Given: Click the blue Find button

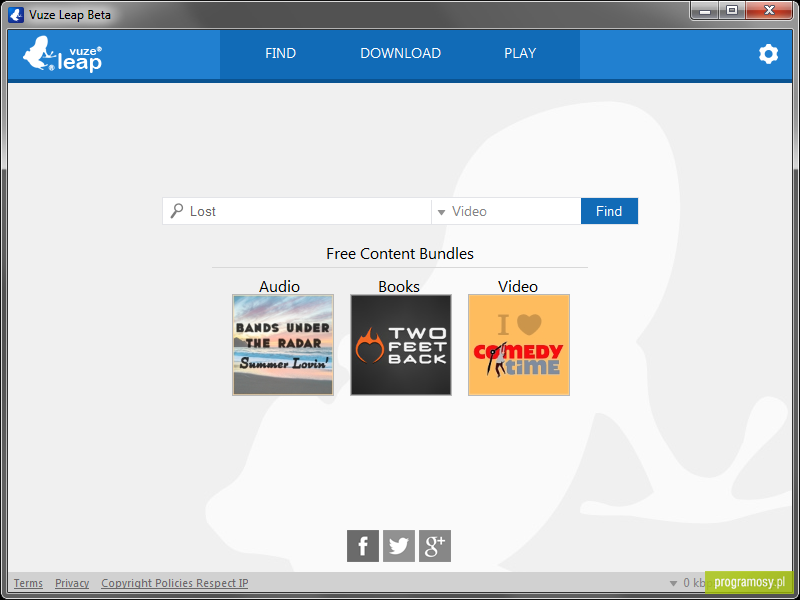Looking at the screenshot, I should [x=609, y=211].
